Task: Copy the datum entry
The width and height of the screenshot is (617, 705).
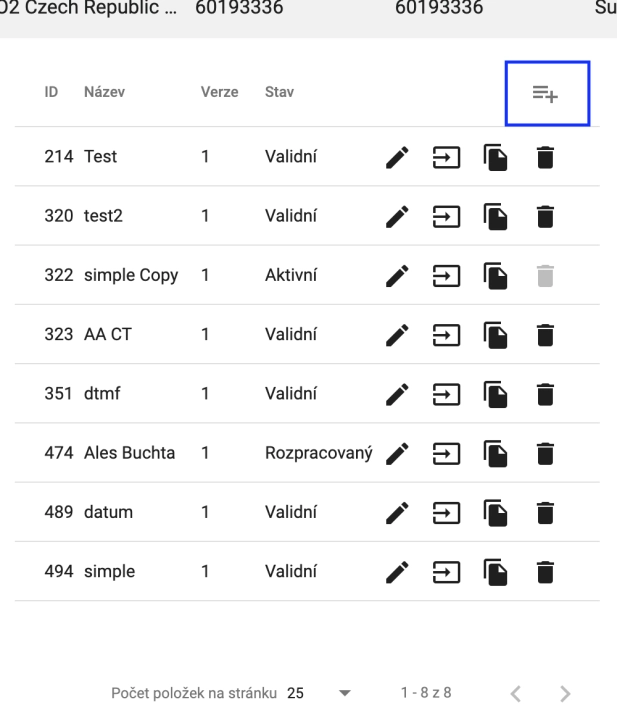Action: coord(494,513)
